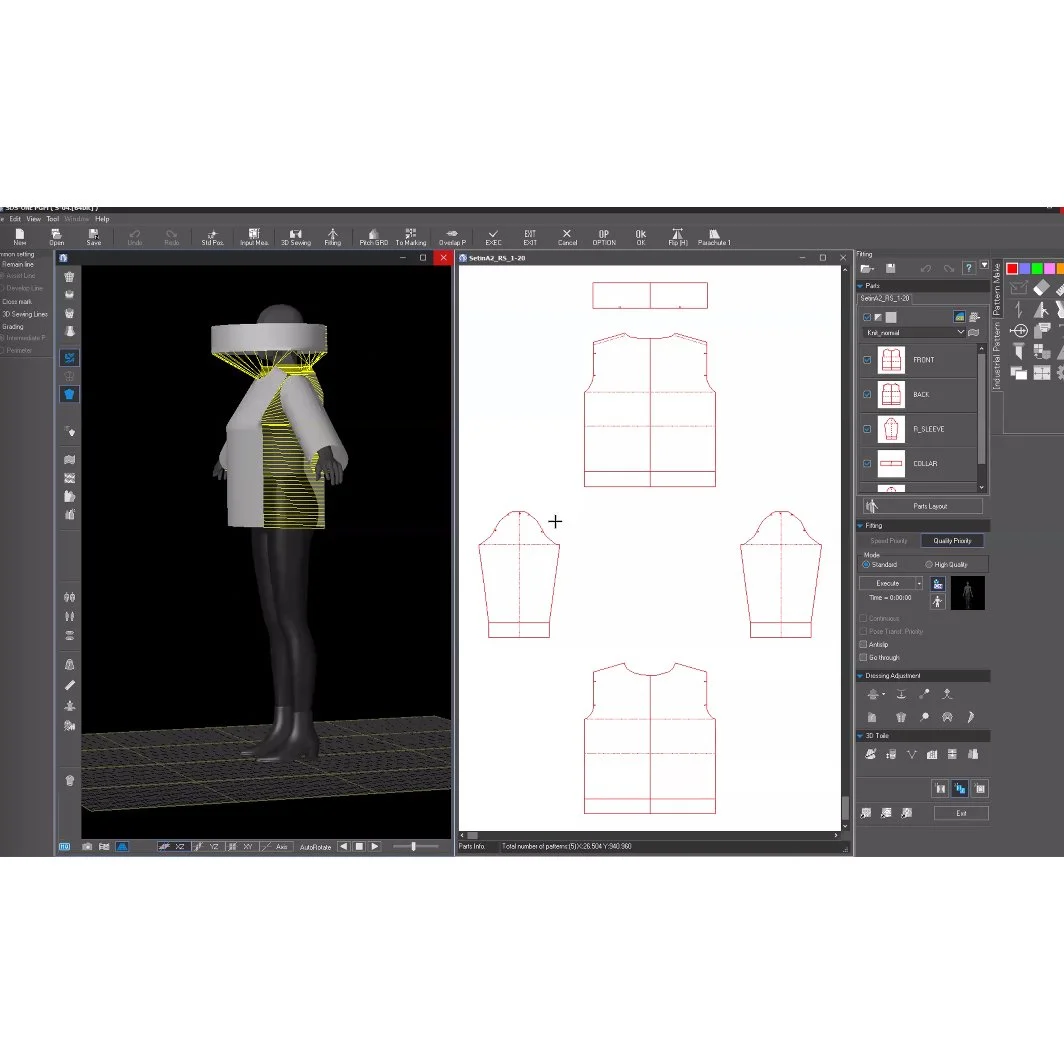This screenshot has width=1064, height=1064.
Task: Enable the Go through checkbox
Action: tap(863, 658)
